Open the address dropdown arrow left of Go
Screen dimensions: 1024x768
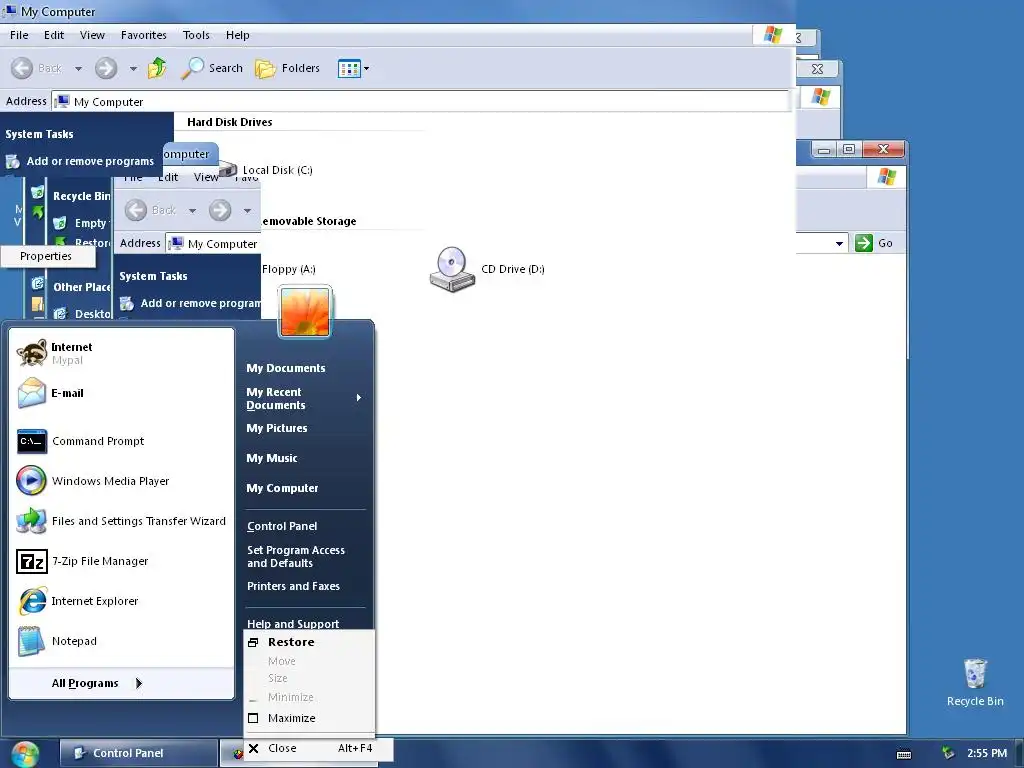tap(839, 244)
